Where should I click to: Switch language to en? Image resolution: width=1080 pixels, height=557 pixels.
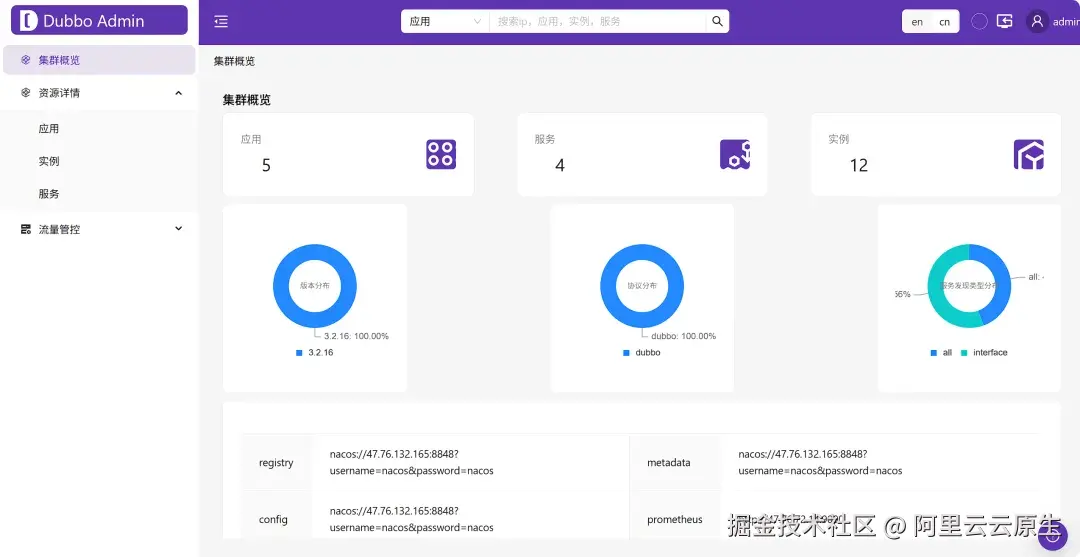917,22
